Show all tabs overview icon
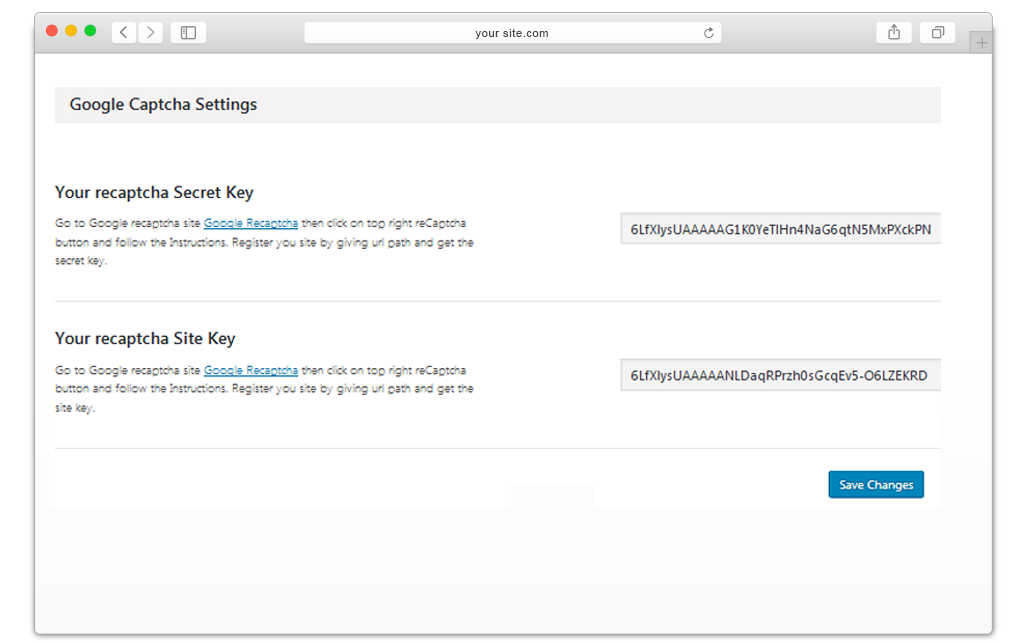1024x643 pixels. pyautogui.click(x=938, y=33)
